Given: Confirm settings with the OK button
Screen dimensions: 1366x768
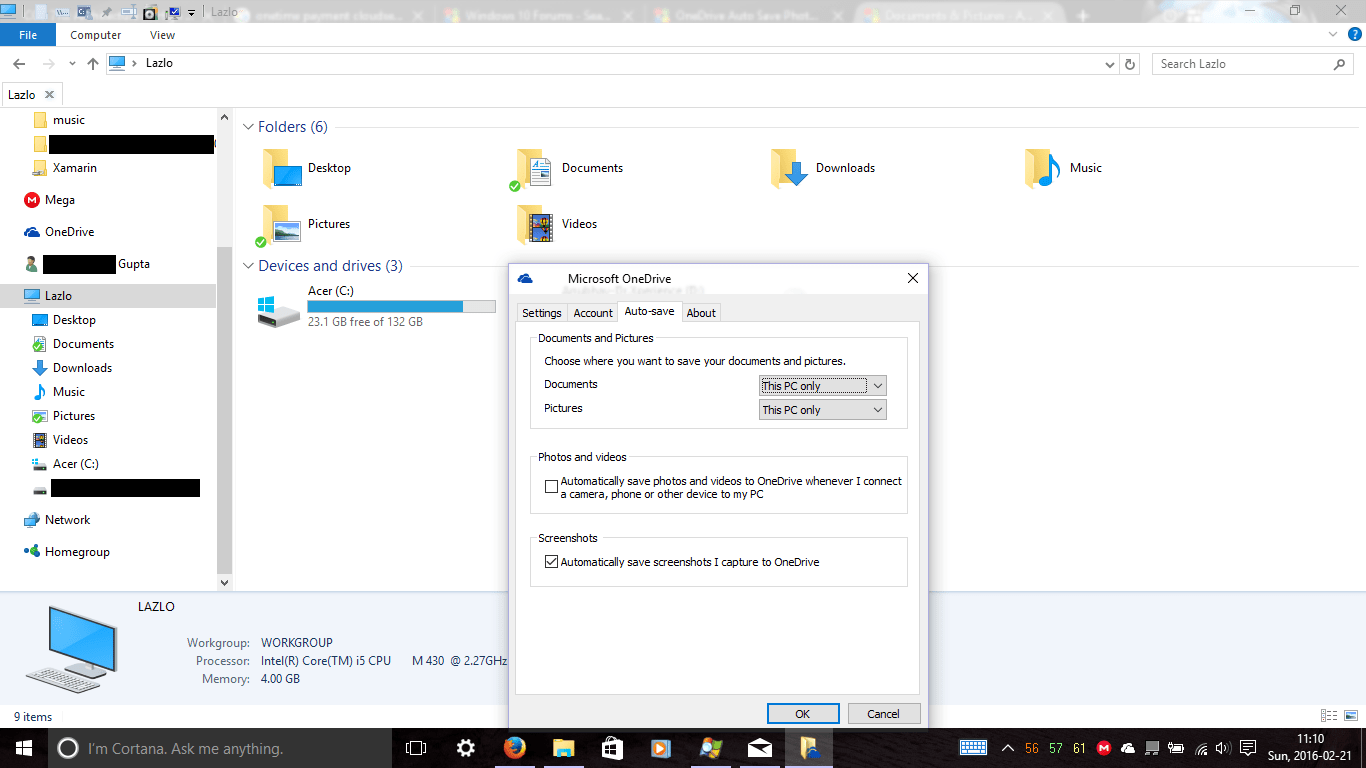Looking at the screenshot, I should 803,713.
